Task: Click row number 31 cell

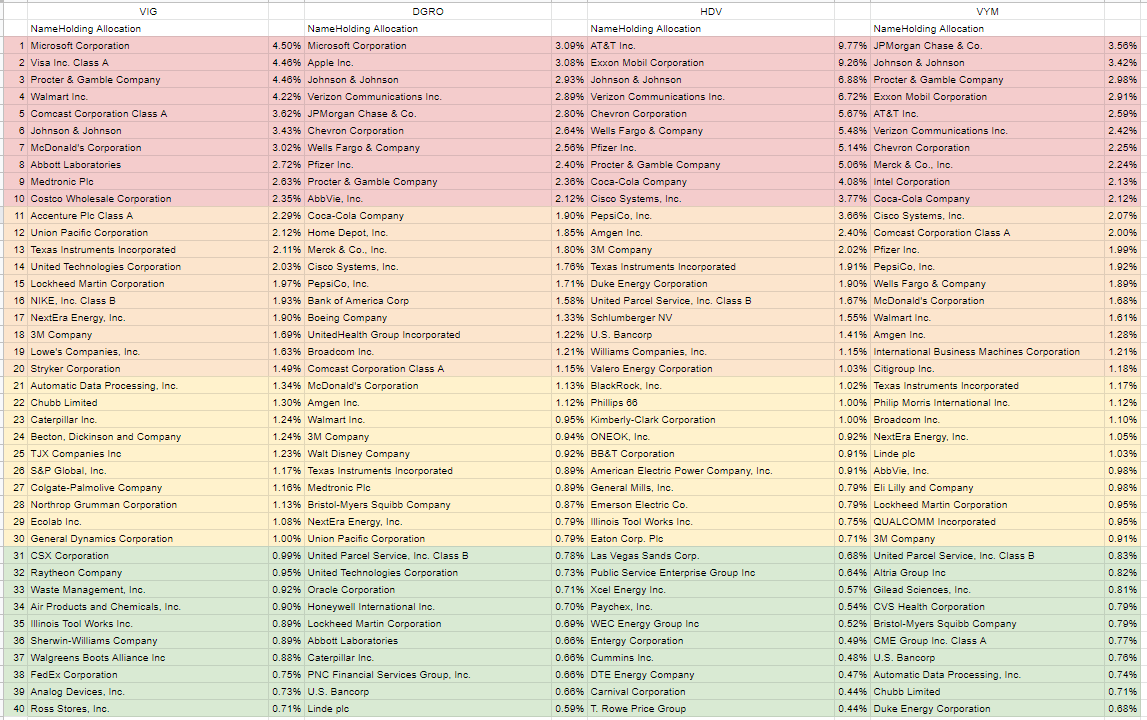Action: coord(15,555)
